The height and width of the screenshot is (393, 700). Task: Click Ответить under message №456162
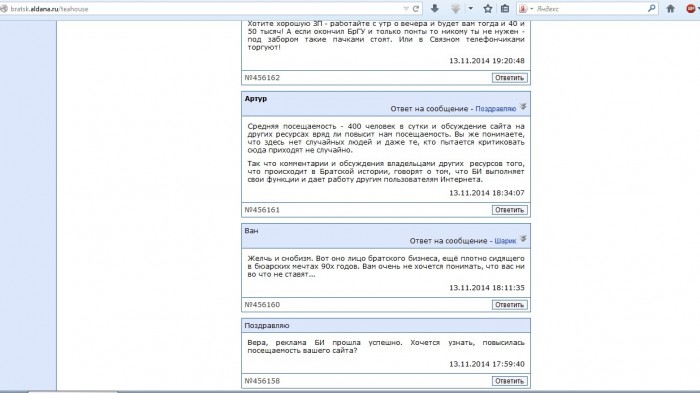[x=509, y=78]
